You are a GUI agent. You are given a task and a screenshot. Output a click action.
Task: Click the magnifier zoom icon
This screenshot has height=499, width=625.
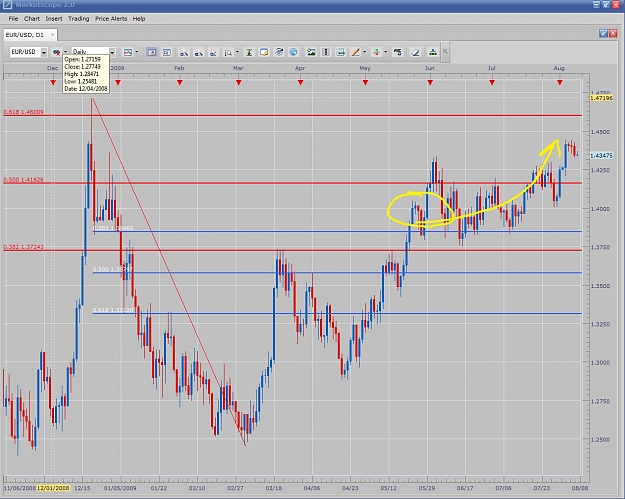coord(228,52)
